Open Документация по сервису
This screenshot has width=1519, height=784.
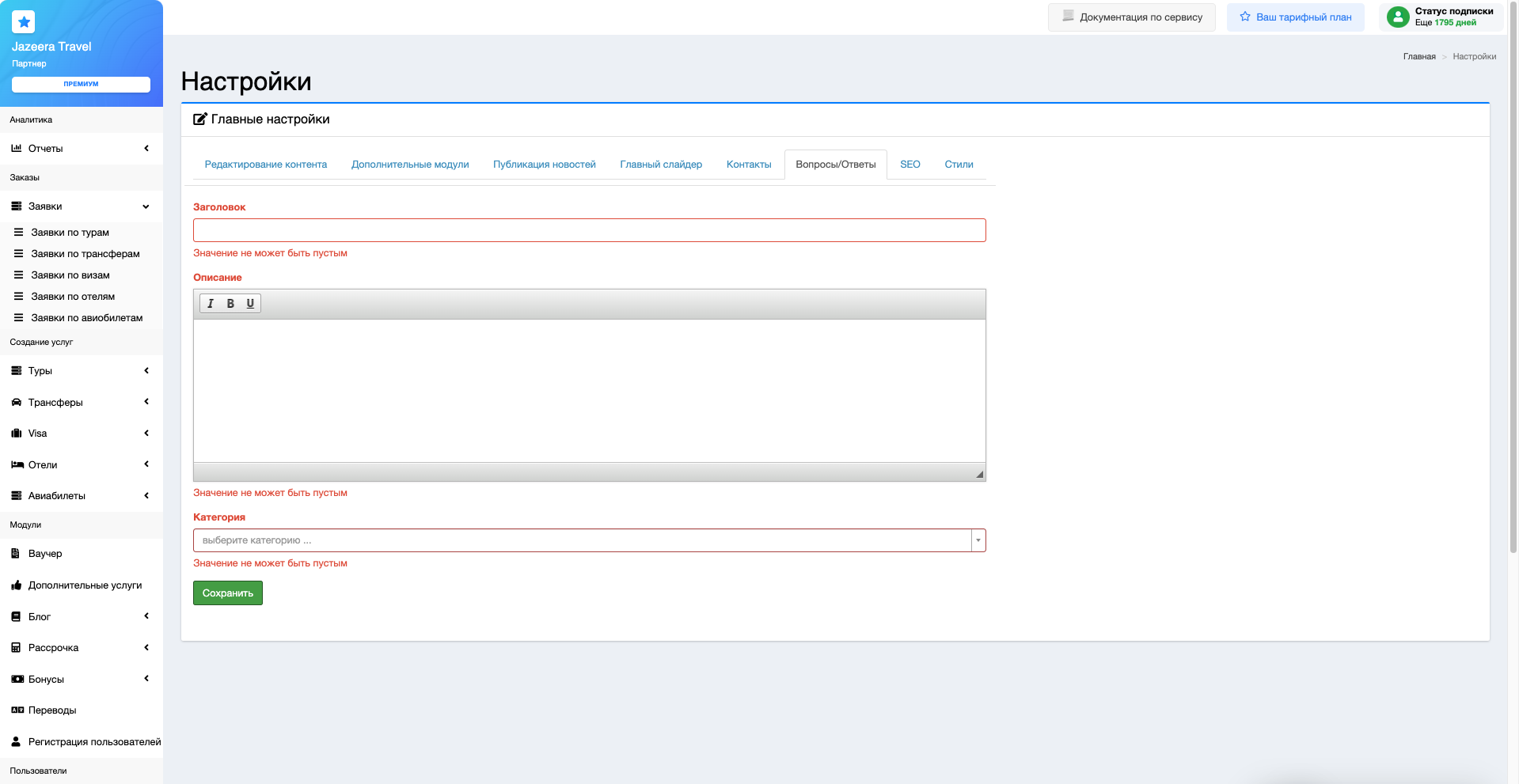[1131, 17]
